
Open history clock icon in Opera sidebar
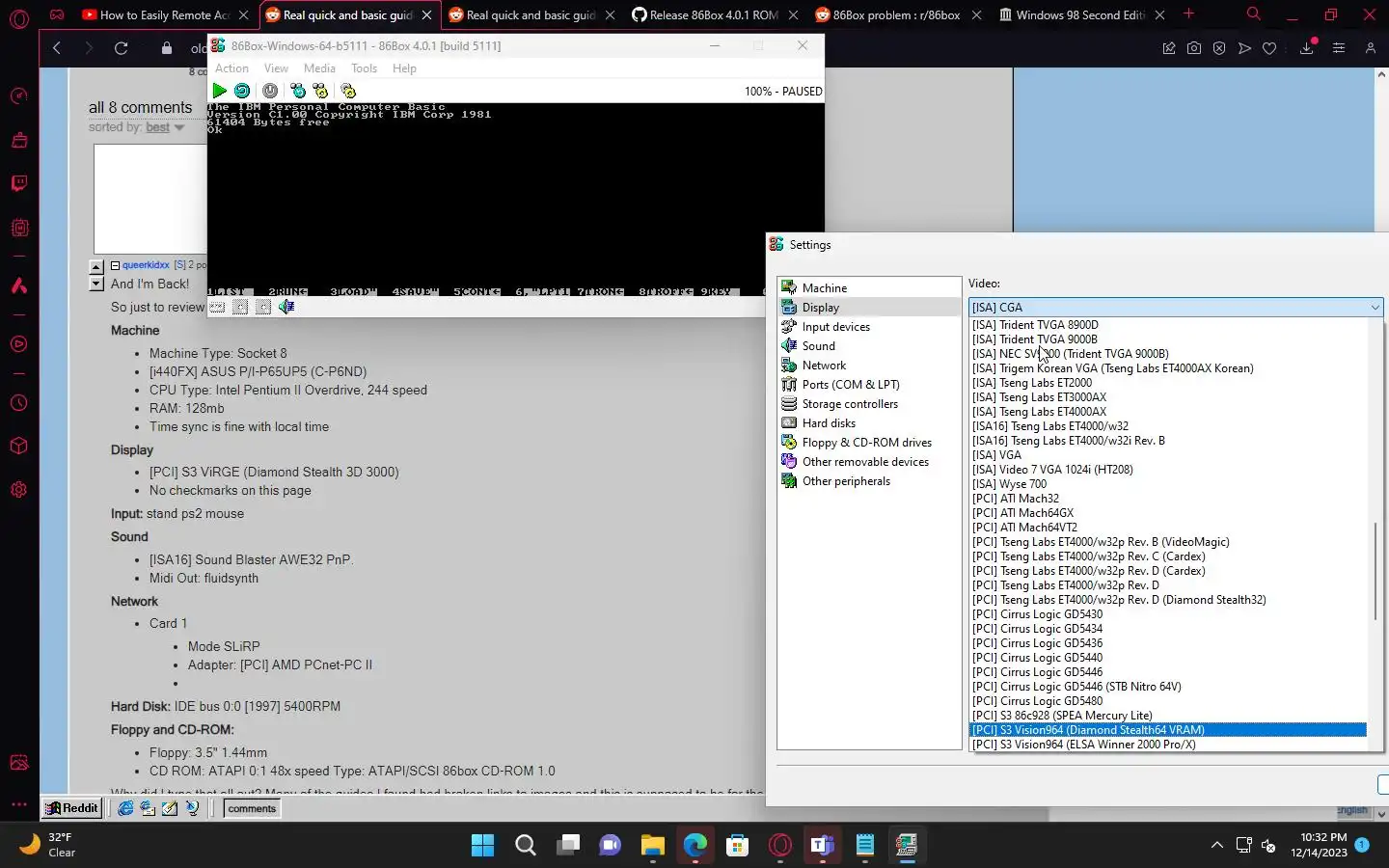[x=18, y=403]
